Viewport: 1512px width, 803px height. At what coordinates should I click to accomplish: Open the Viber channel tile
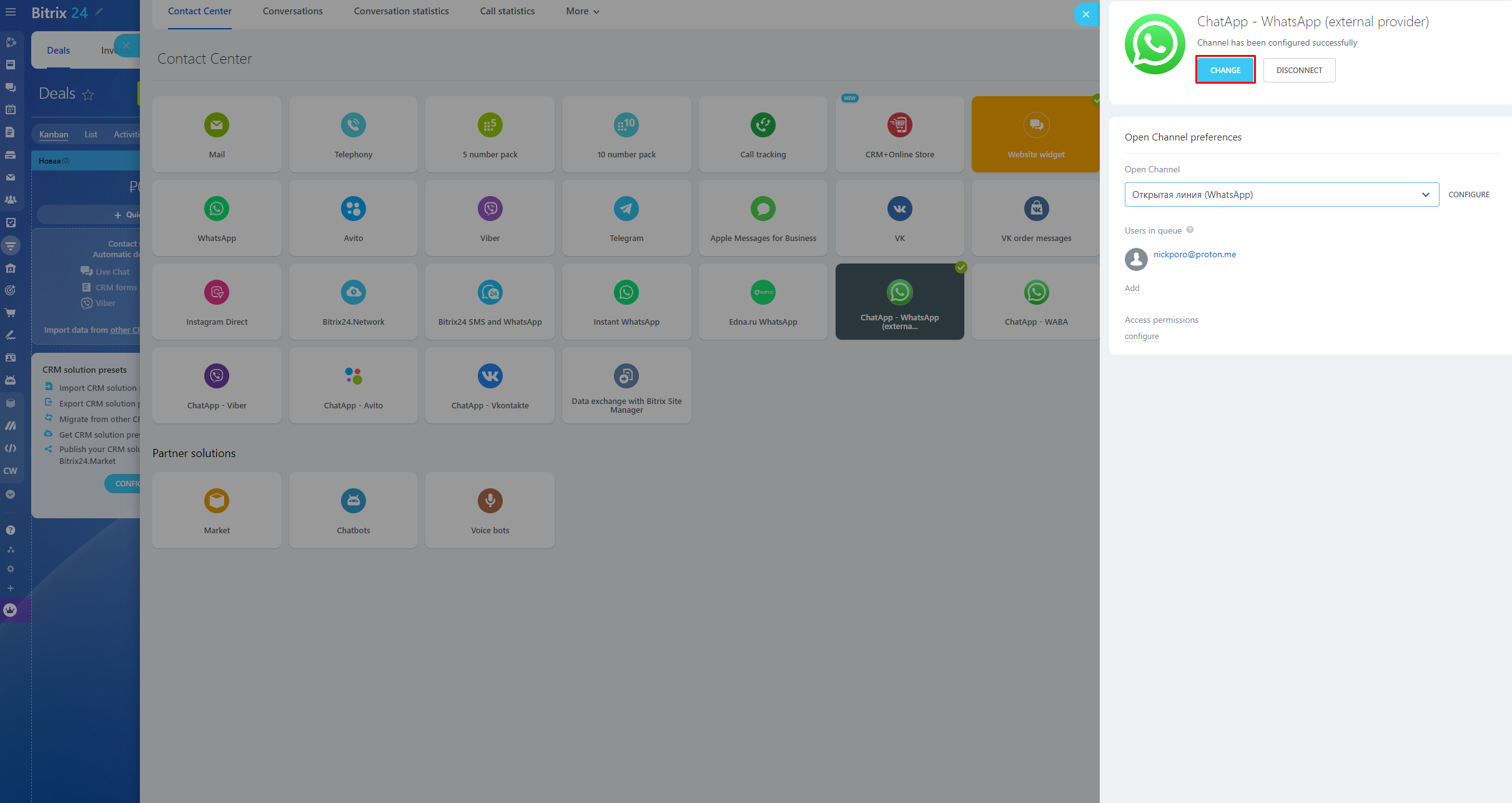[x=490, y=218]
